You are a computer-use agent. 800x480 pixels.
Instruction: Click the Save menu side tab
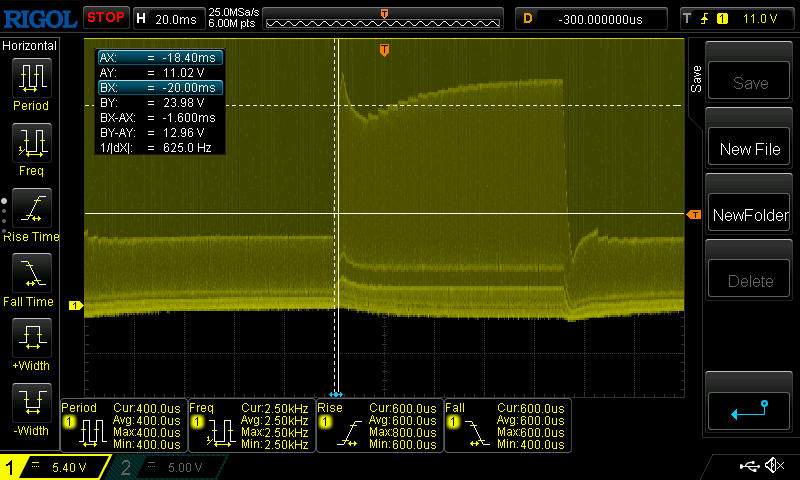[695, 77]
